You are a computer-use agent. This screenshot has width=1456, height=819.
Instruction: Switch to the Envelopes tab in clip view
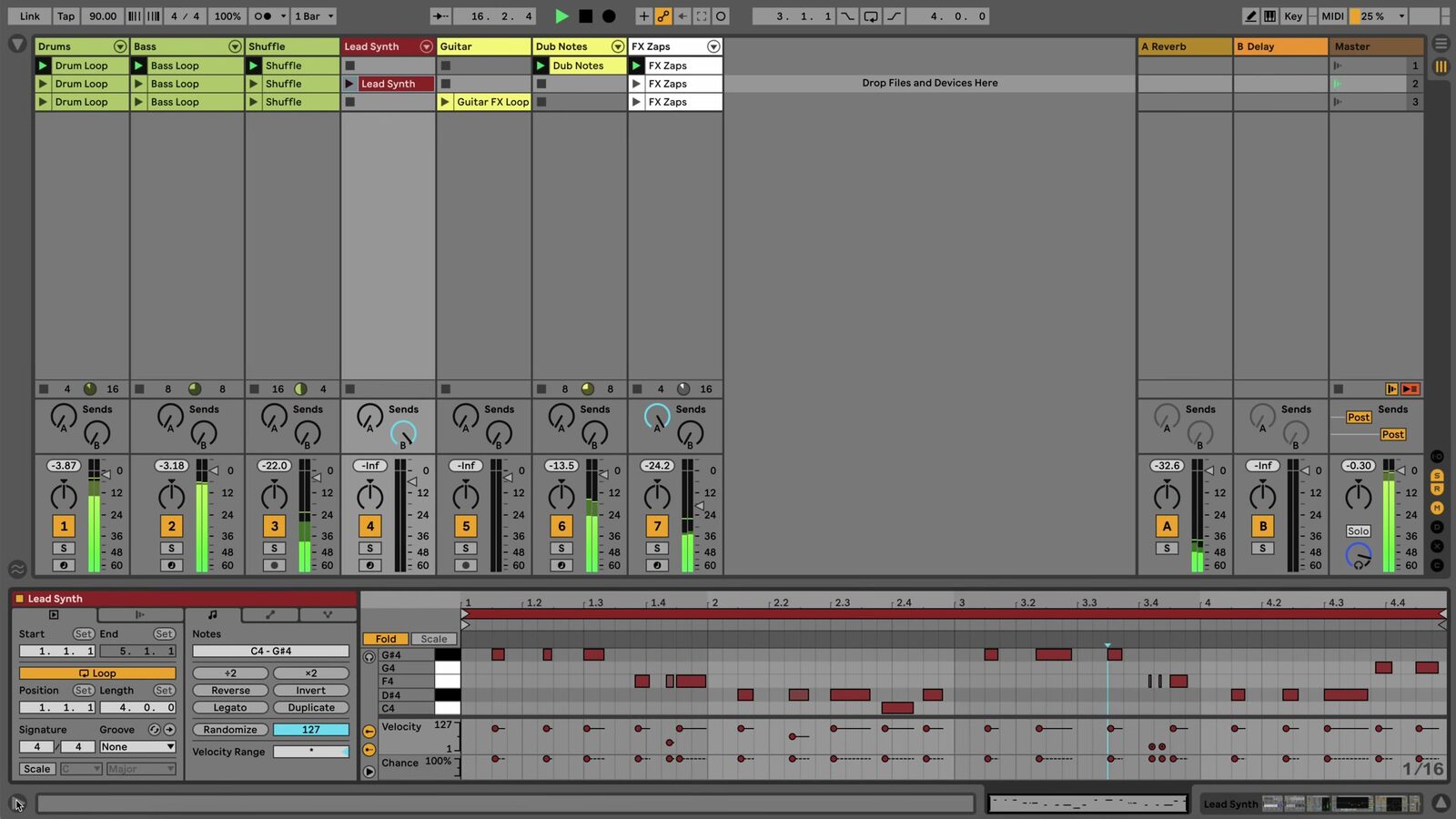[269, 615]
